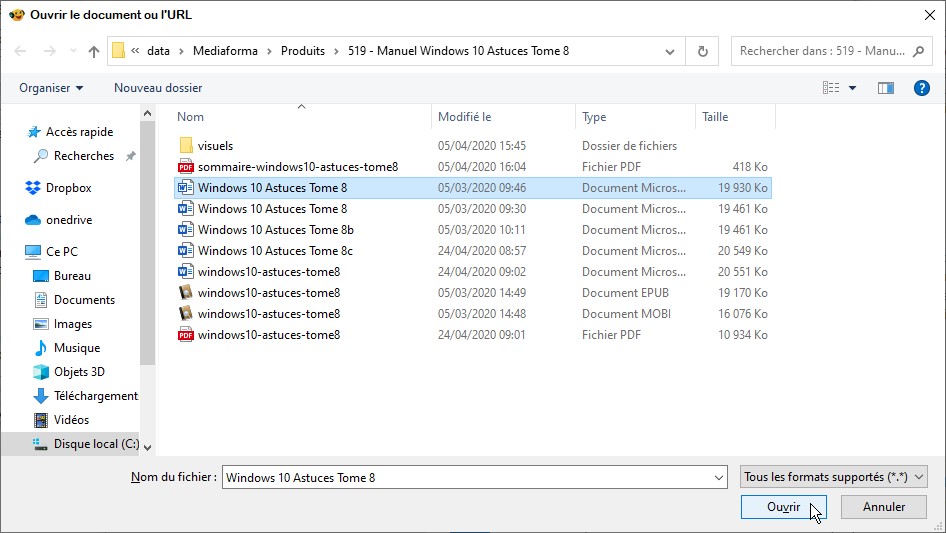Click the Ouvrir button

(x=783, y=507)
